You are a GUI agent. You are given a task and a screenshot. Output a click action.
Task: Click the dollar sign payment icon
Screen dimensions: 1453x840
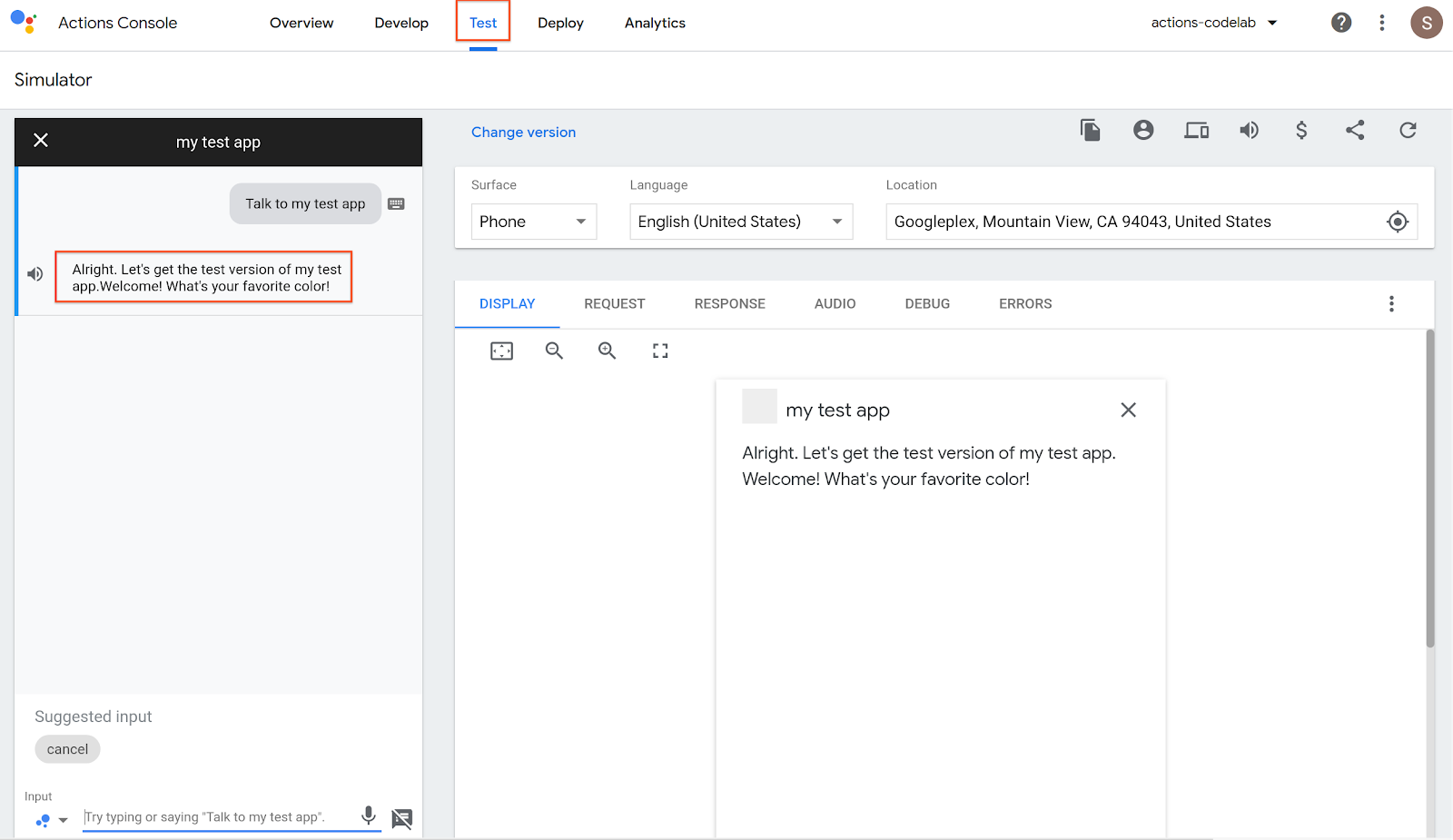pyautogui.click(x=1301, y=131)
